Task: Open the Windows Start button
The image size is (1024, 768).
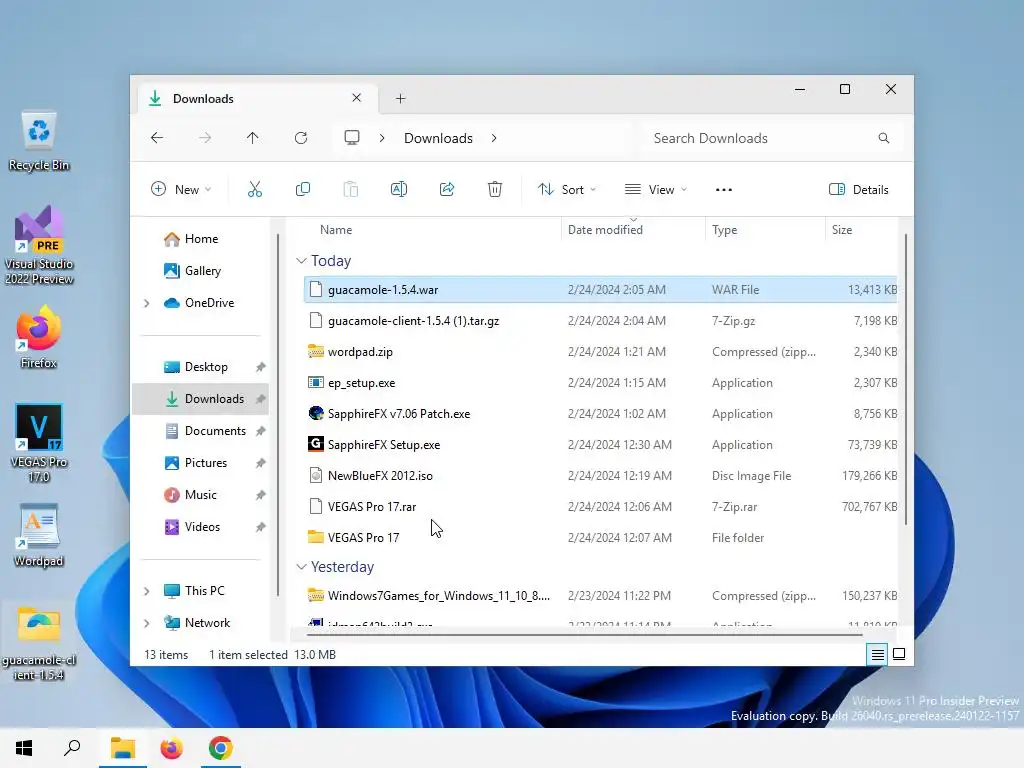Action: pos(24,748)
